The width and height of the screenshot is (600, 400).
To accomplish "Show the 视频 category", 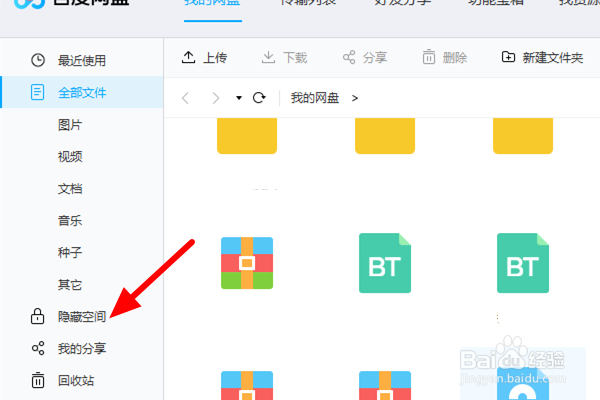I will (70, 157).
